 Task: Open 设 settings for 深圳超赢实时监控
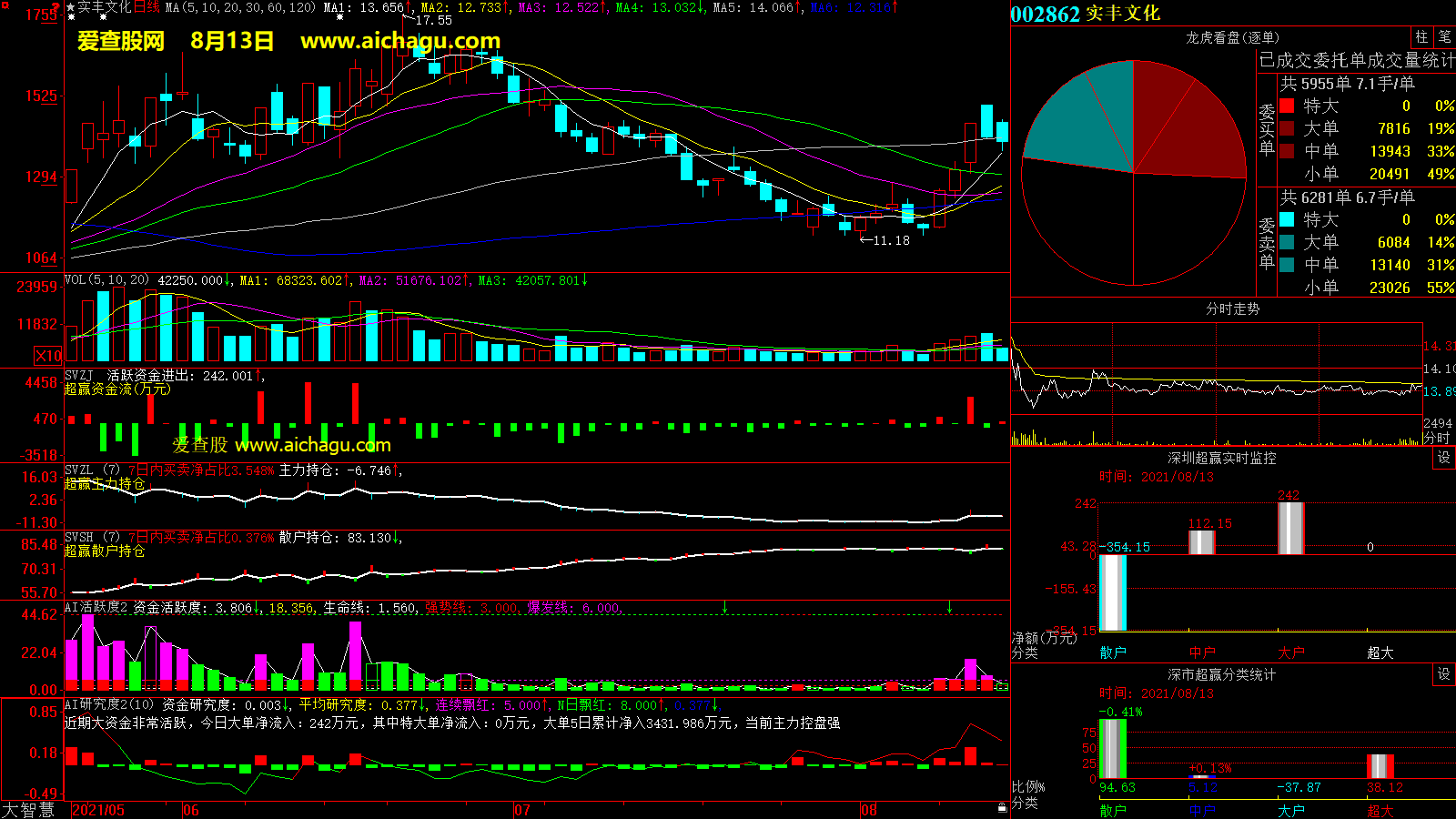(1444, 458)
